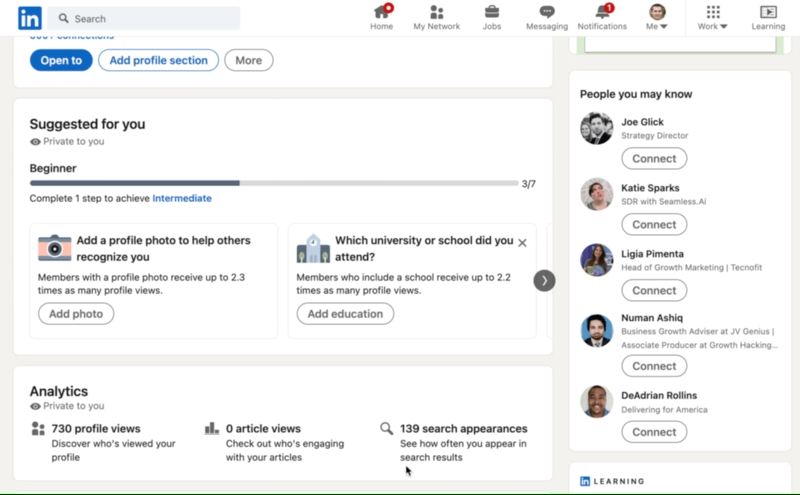This screenshot has height=495, width=800.
Task: Click into the Search field
Action: (144, 18)
